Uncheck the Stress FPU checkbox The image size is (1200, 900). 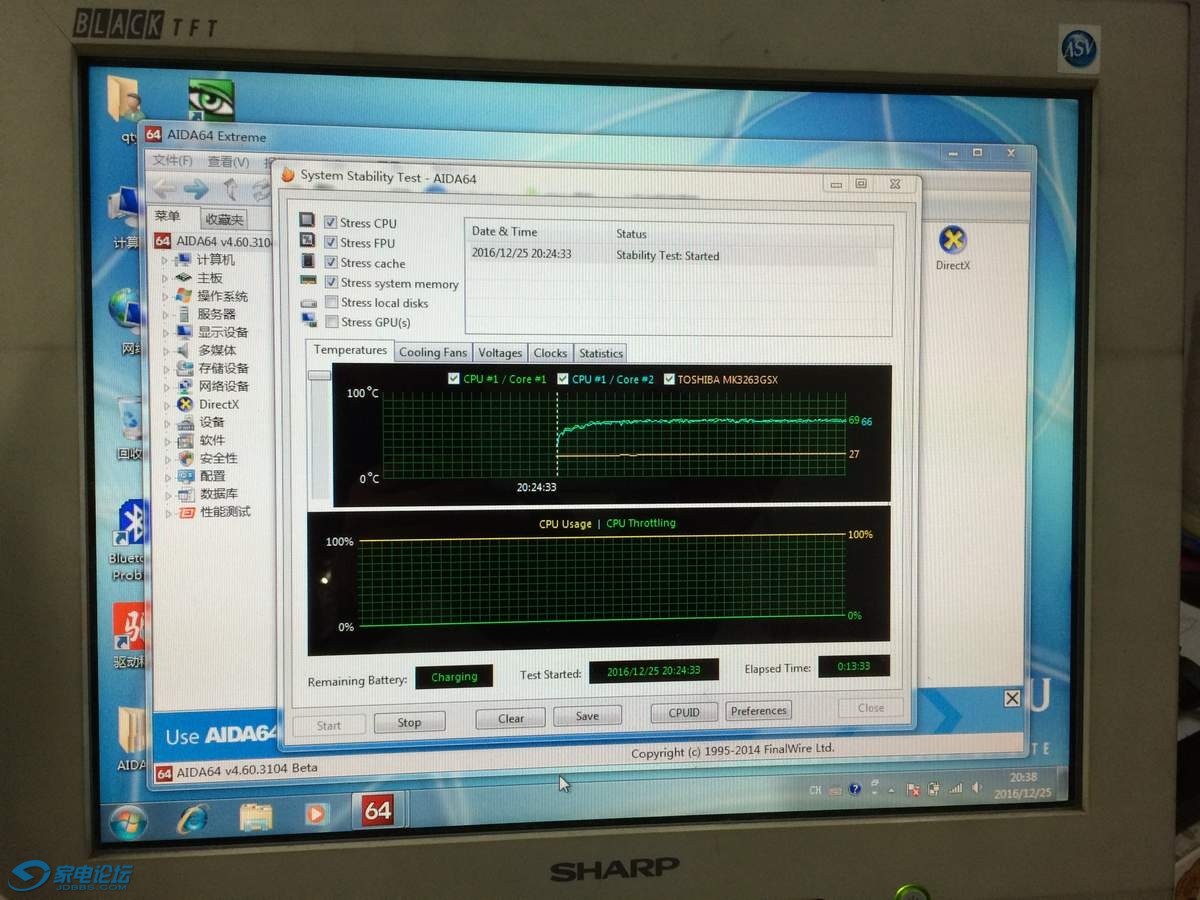(x=331, y=242)
